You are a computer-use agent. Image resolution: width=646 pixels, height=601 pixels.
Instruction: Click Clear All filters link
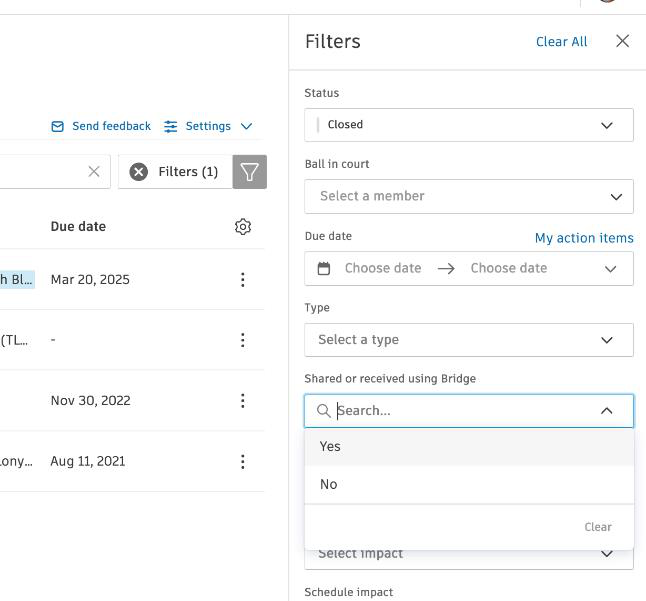pyautogui.click(x=561, y=42)
